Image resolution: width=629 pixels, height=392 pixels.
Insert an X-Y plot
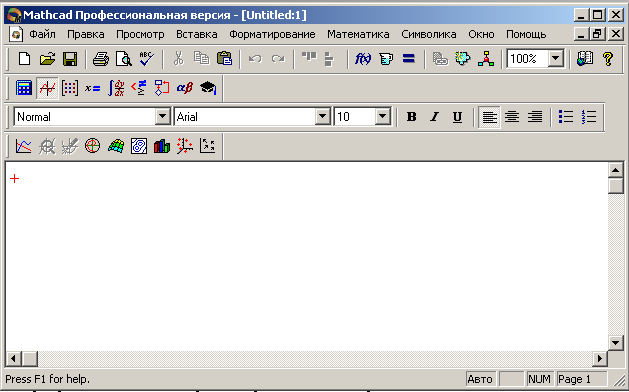pyautogui.click(x=24, y=146)
